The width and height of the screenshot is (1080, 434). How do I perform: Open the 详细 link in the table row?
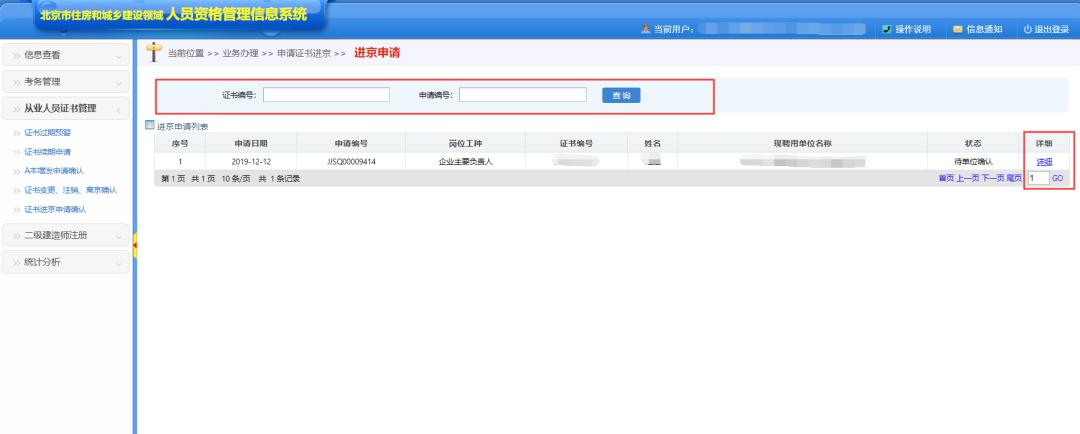pos(1044,161)
